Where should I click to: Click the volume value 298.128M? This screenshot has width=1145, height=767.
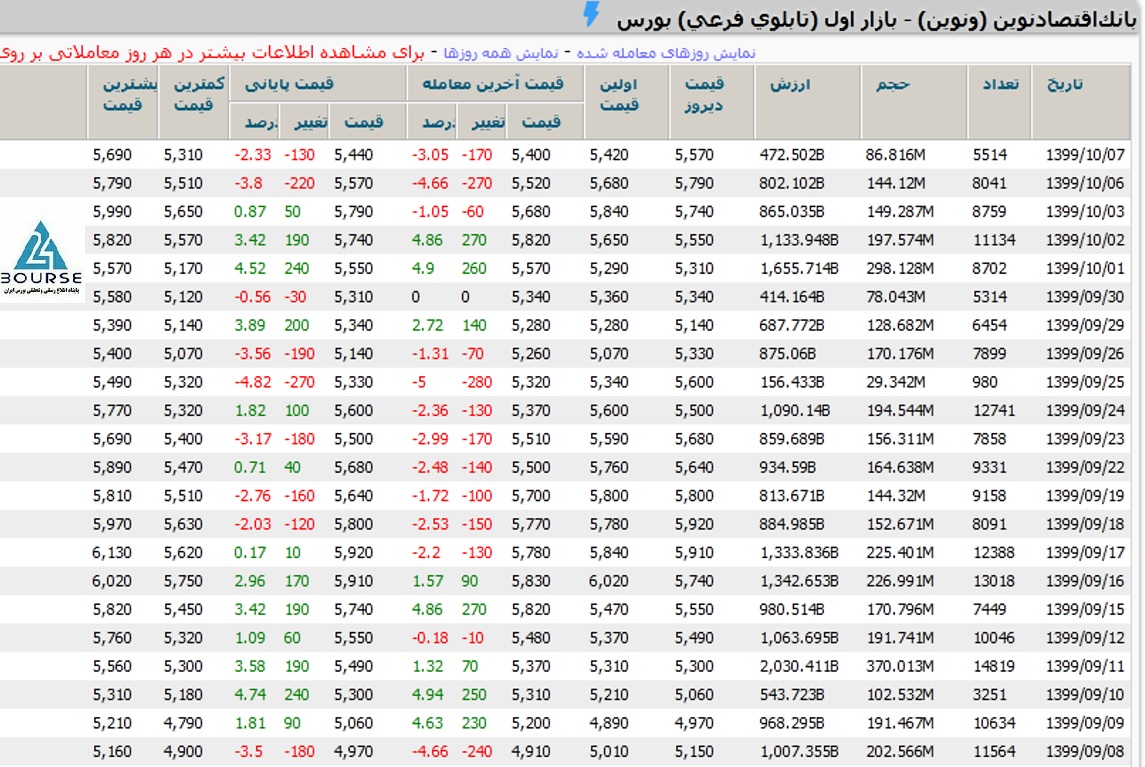tap(900, 269)
